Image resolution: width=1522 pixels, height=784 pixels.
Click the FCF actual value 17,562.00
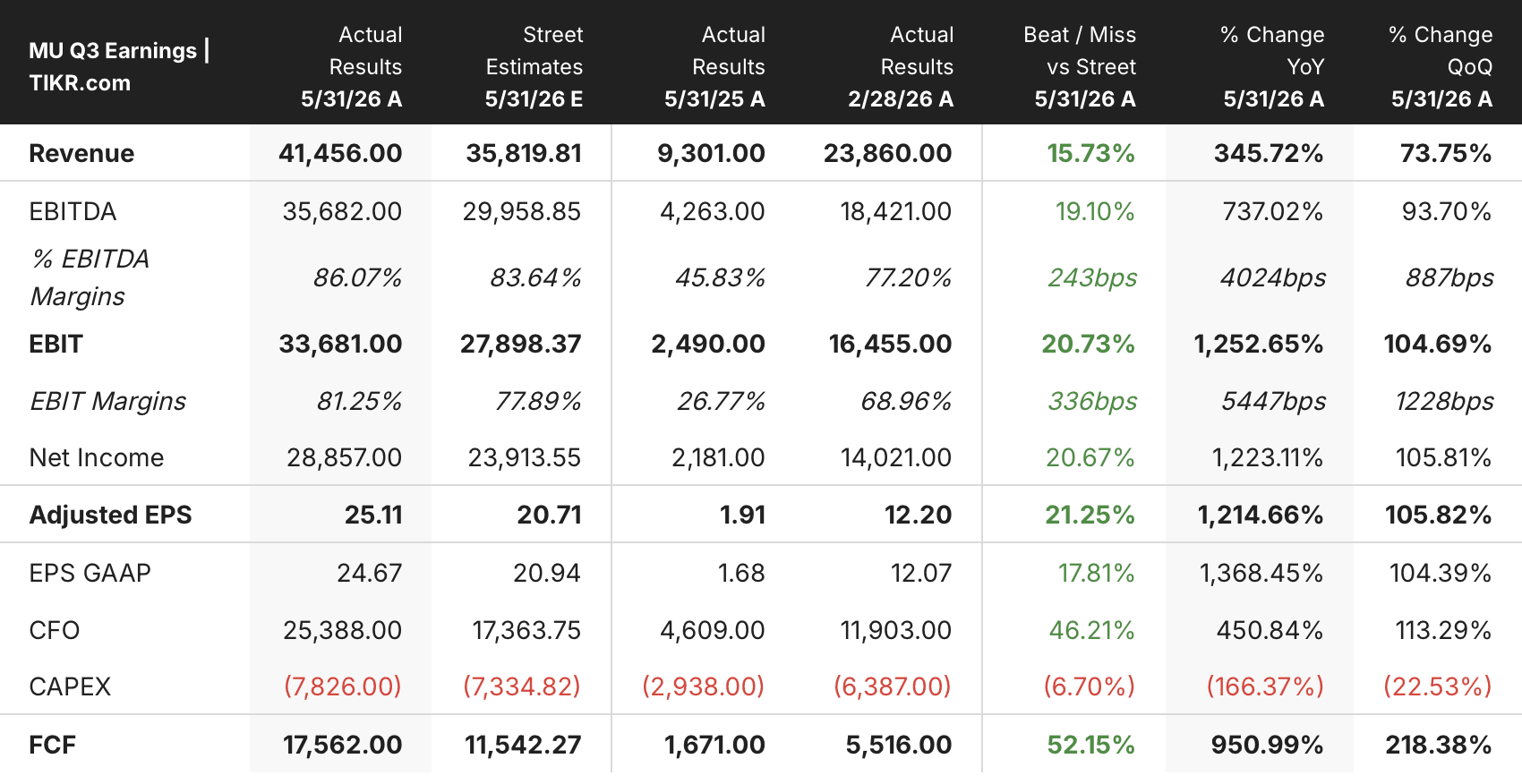(x=343, y=745)
